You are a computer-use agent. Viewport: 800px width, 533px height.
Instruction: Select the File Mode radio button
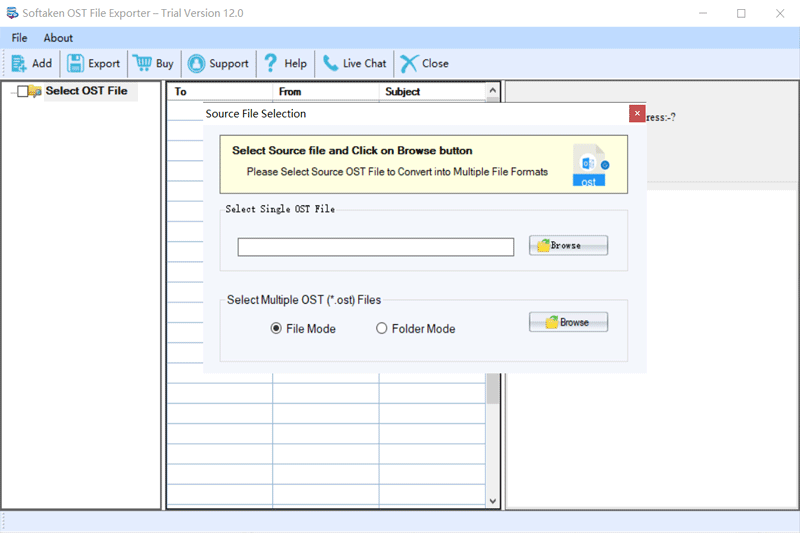click(276, 328)
